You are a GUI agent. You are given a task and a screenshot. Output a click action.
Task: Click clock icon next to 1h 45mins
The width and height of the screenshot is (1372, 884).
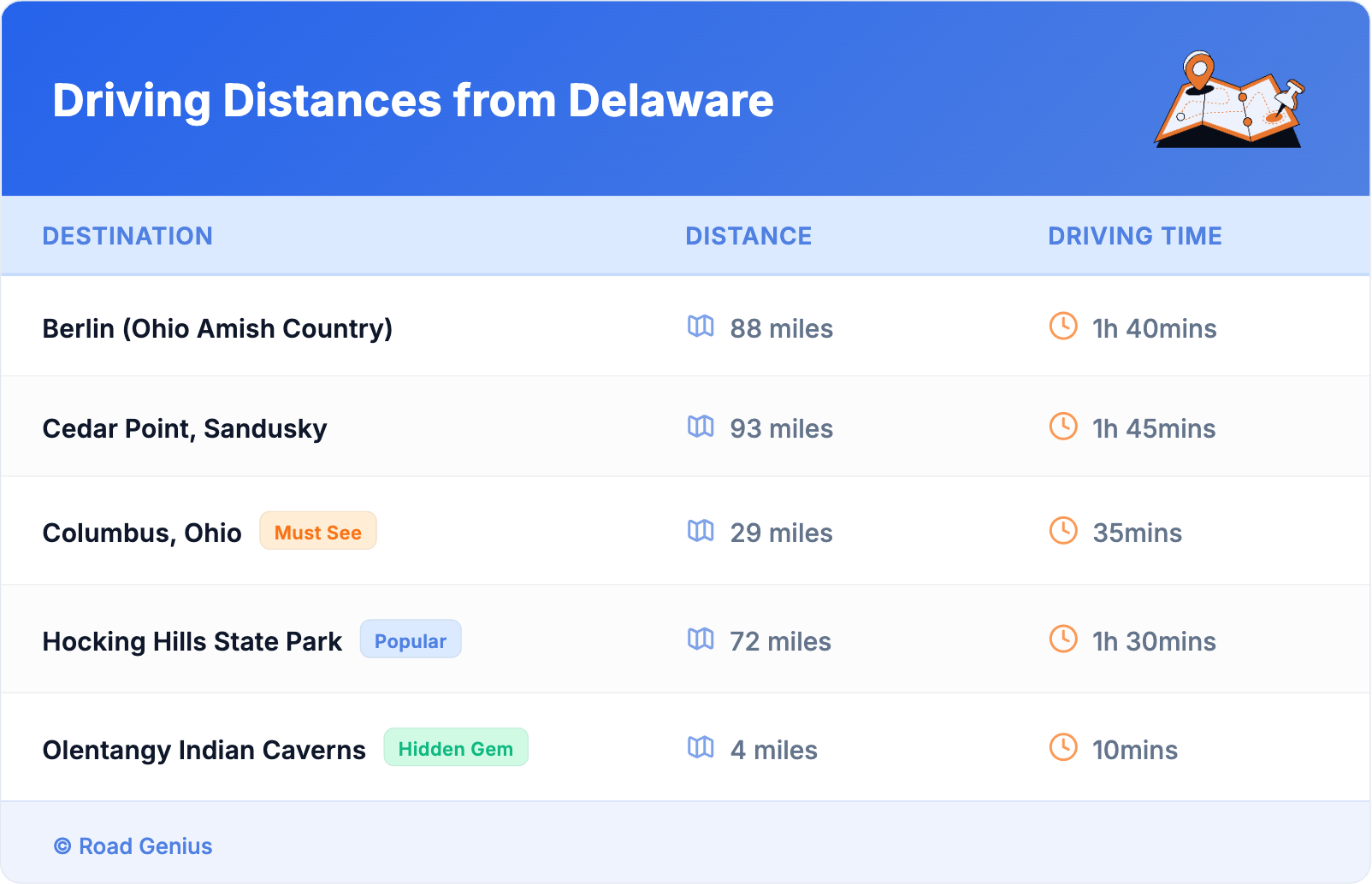(1063, 427)
